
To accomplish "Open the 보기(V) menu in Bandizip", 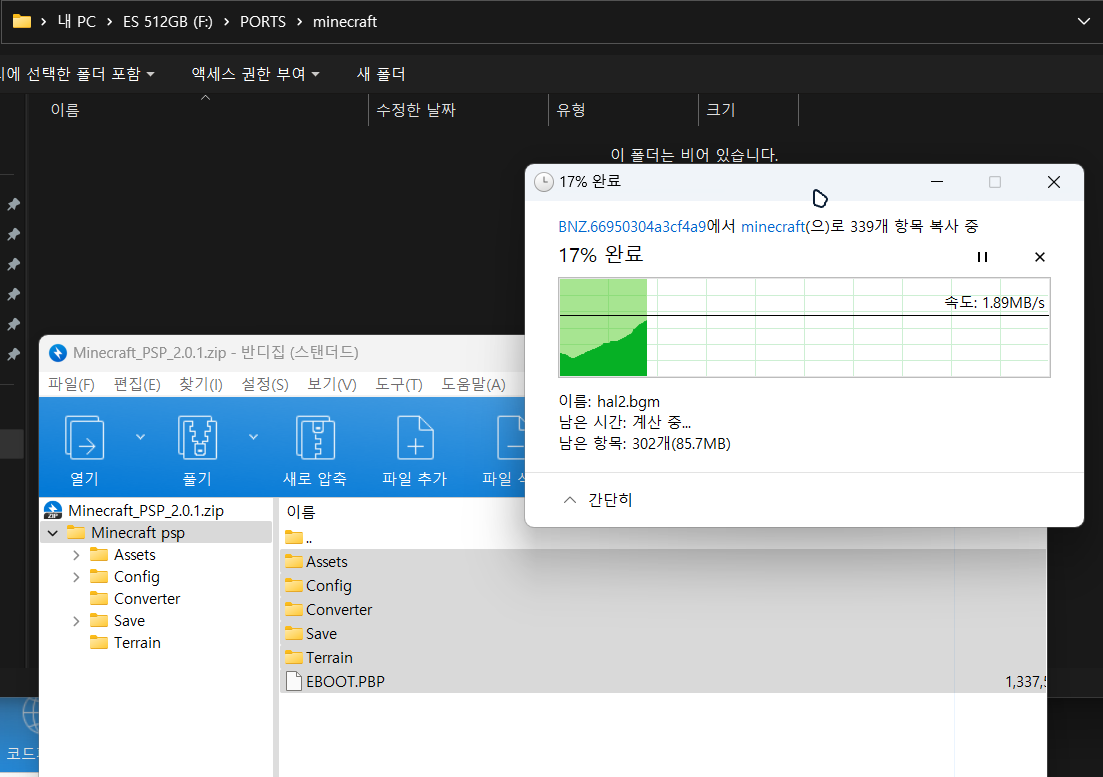I will (x=331, y=385).
